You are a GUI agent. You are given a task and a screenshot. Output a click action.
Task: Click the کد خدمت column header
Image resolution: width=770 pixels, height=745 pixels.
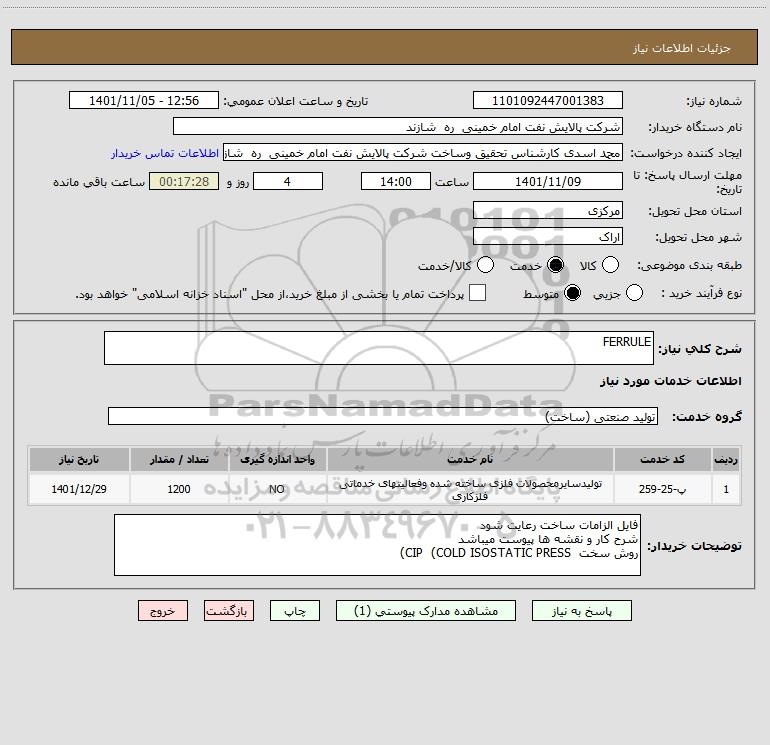click(x=662, y=460)
